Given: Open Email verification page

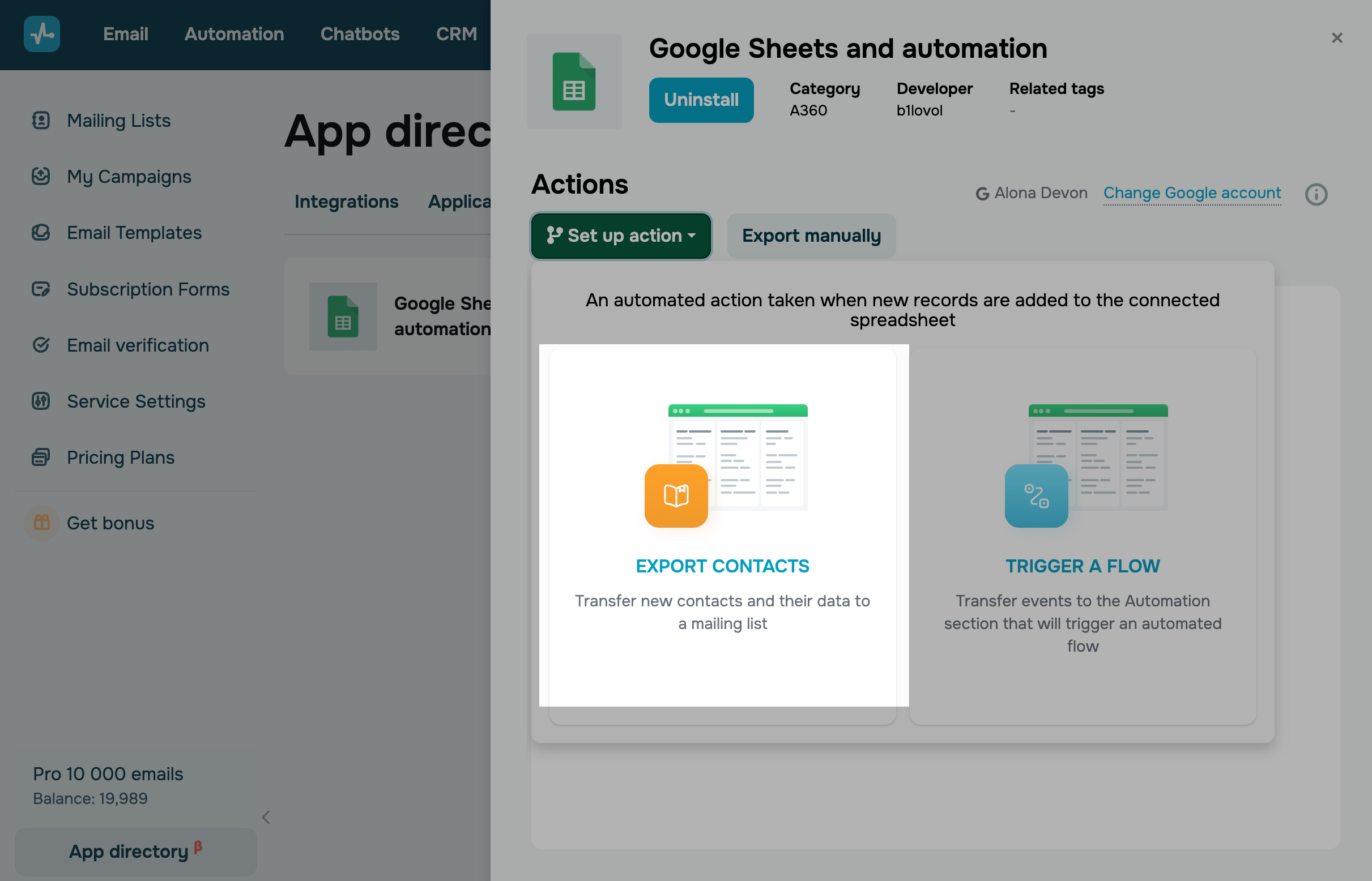Looking at the screenshot, I should tap(138, 345).
